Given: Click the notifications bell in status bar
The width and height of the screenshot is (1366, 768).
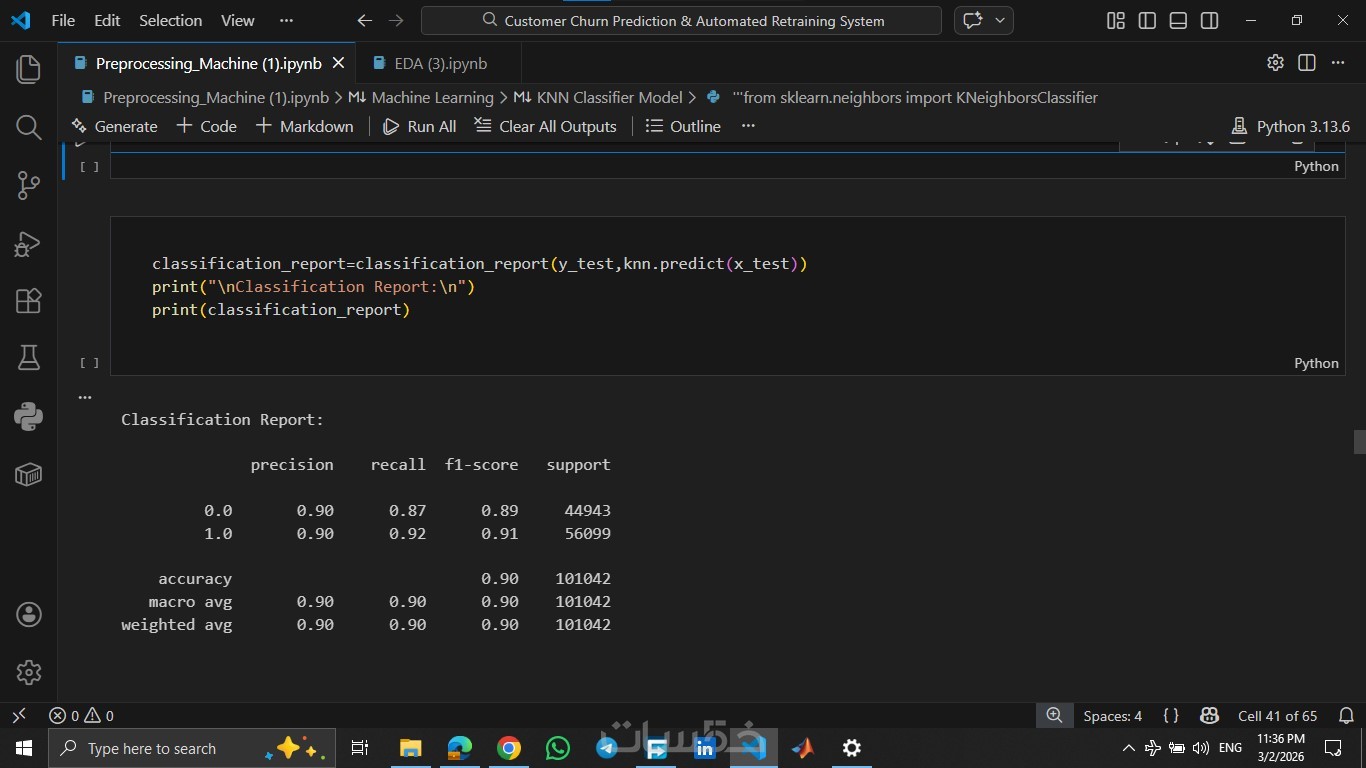Looking at the screenshot, I should 1346,716.
